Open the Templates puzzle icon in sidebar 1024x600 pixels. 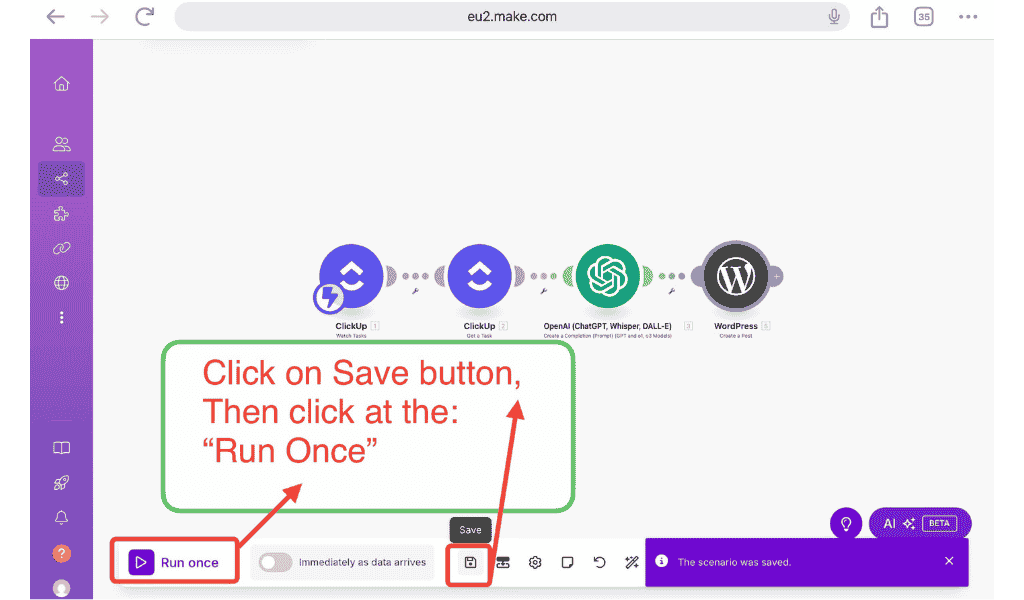(x=61, y=213)
